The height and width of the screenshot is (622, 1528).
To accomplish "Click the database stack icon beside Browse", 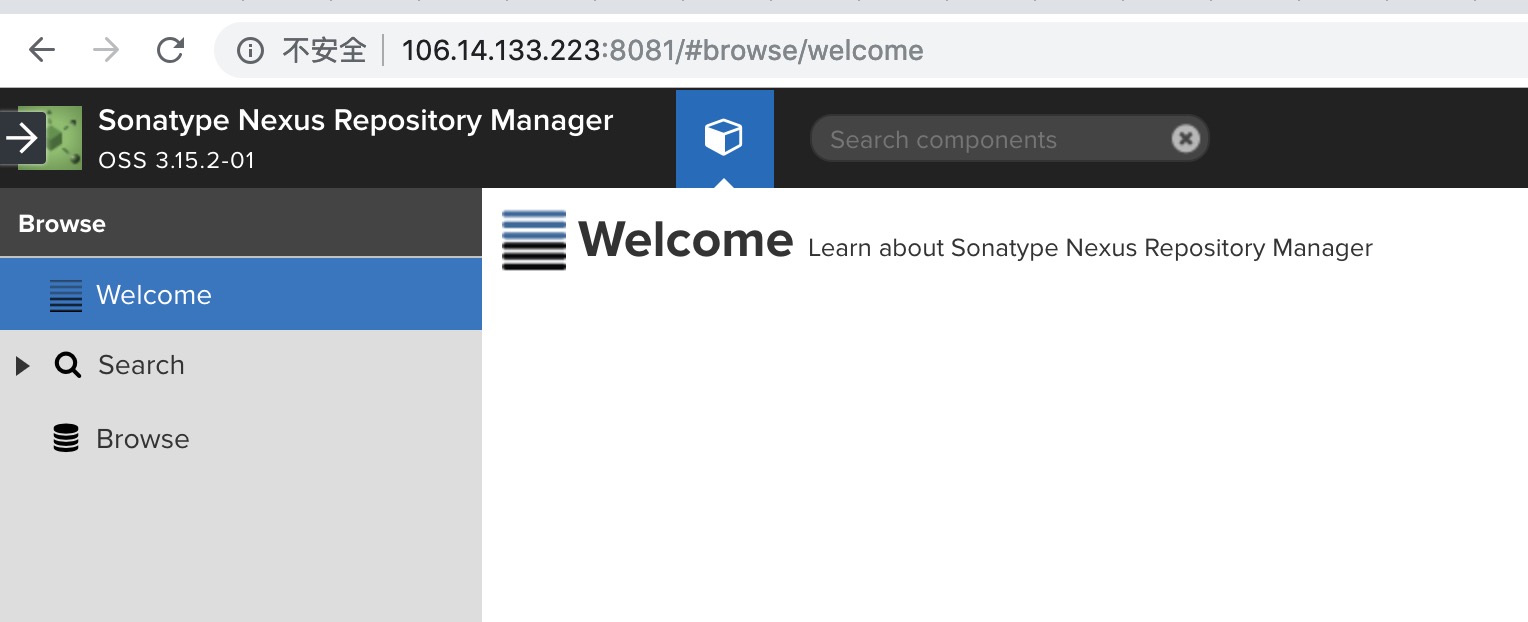I will tap(66, 439).
